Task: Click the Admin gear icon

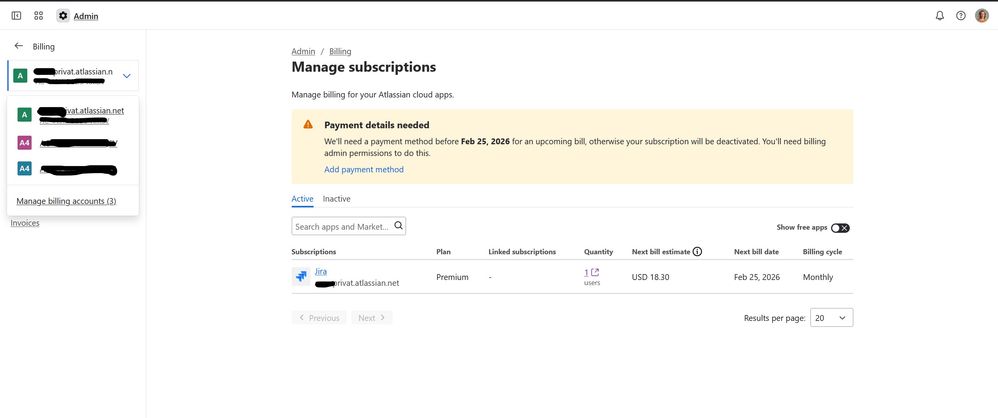Action: (62, 16)
